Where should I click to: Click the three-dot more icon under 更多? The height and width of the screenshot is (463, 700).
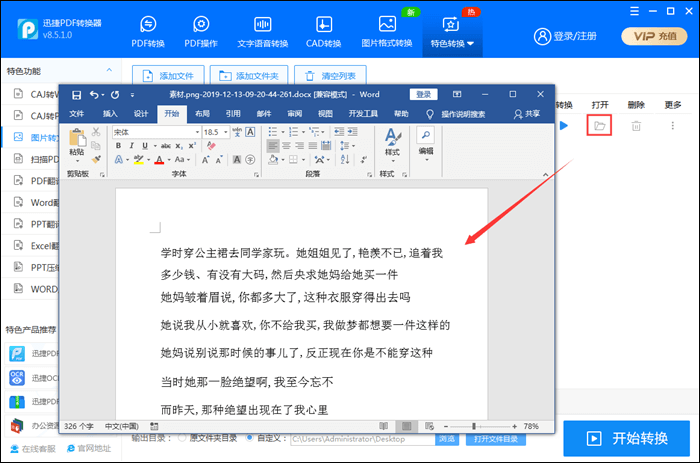(673, 126)
